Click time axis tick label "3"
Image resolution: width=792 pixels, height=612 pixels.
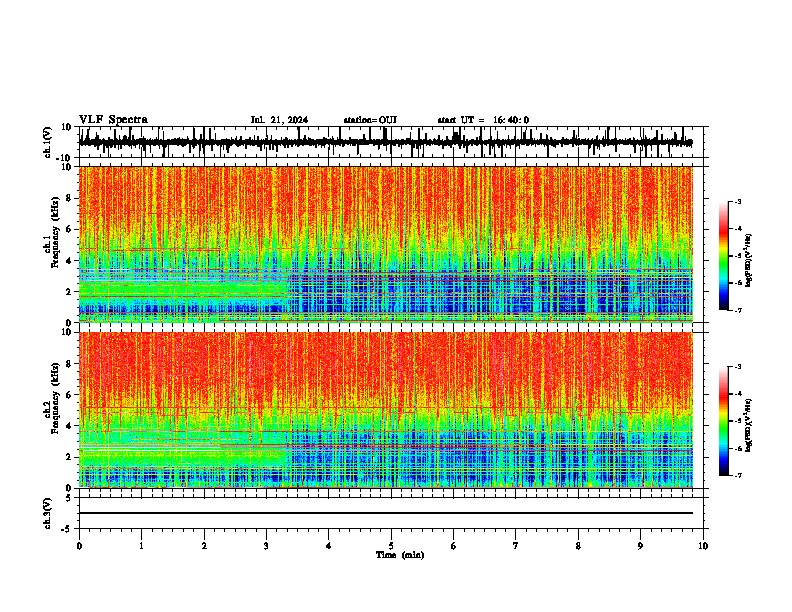click(x=266, y=546)
